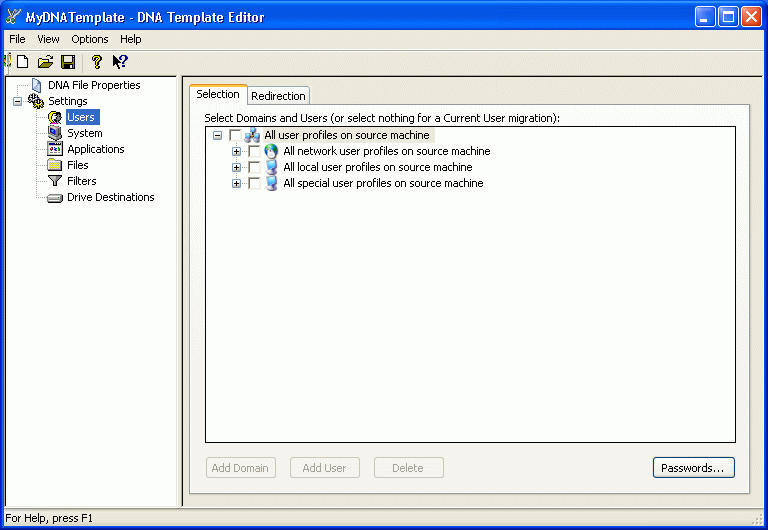Image resolution: width=768 pixels, height=530 pixels.
Task: Click the New file toolbar icon
Action: coord(23,62)
